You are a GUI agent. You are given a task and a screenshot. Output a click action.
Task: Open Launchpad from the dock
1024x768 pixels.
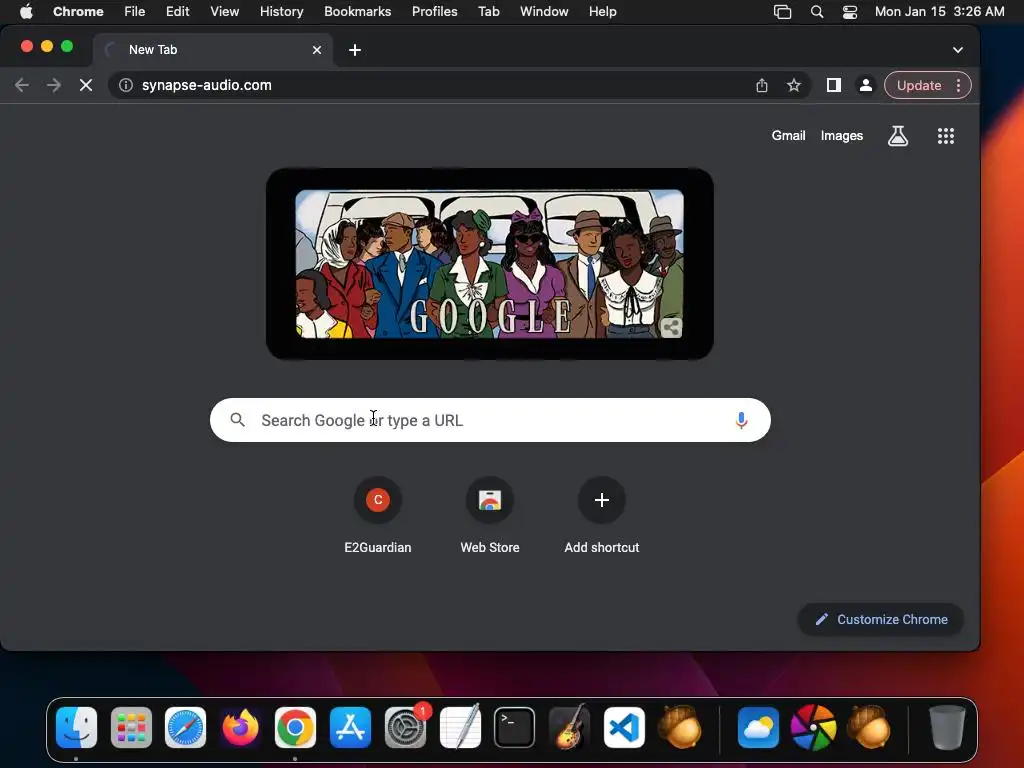click(131, 727)
